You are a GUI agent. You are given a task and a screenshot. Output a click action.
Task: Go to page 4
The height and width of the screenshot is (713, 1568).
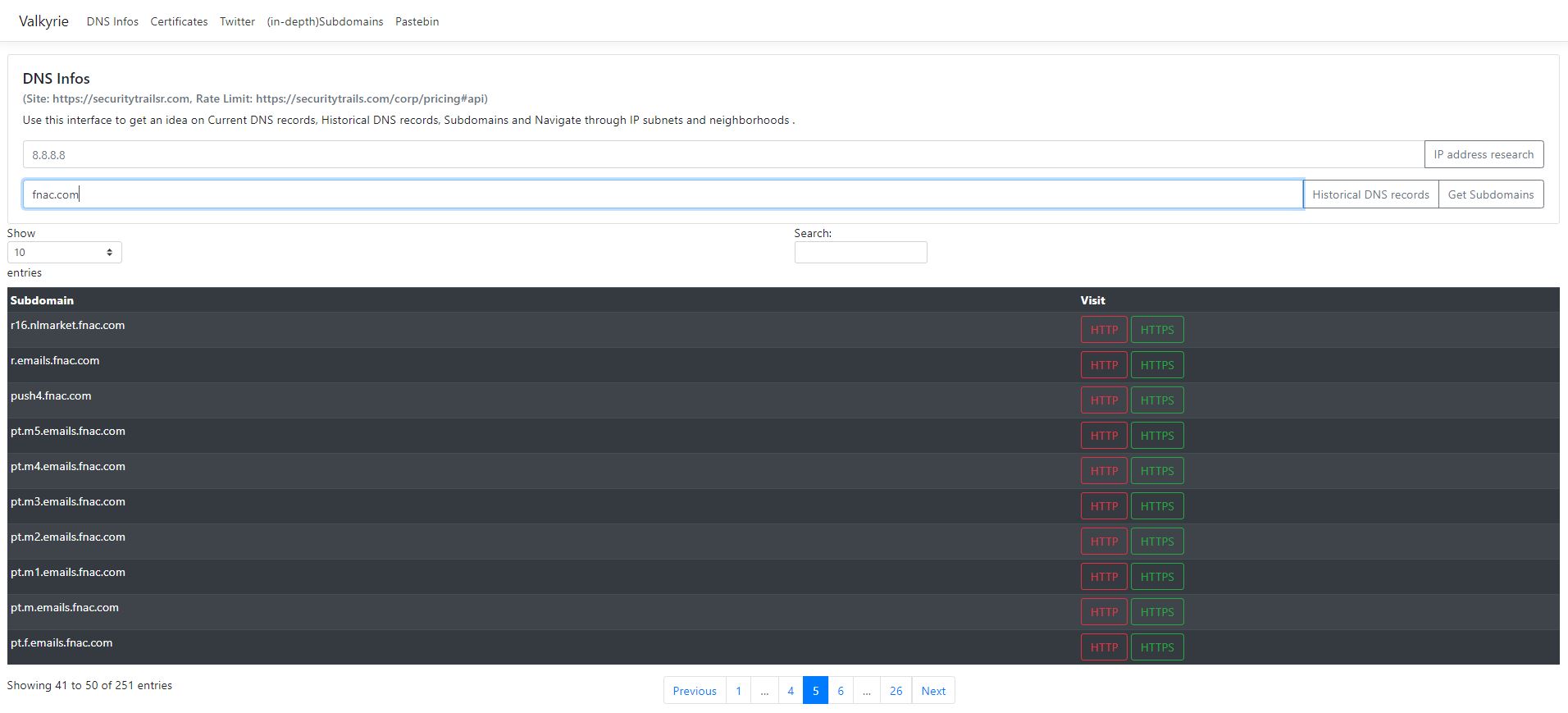(x=791, y=691)
